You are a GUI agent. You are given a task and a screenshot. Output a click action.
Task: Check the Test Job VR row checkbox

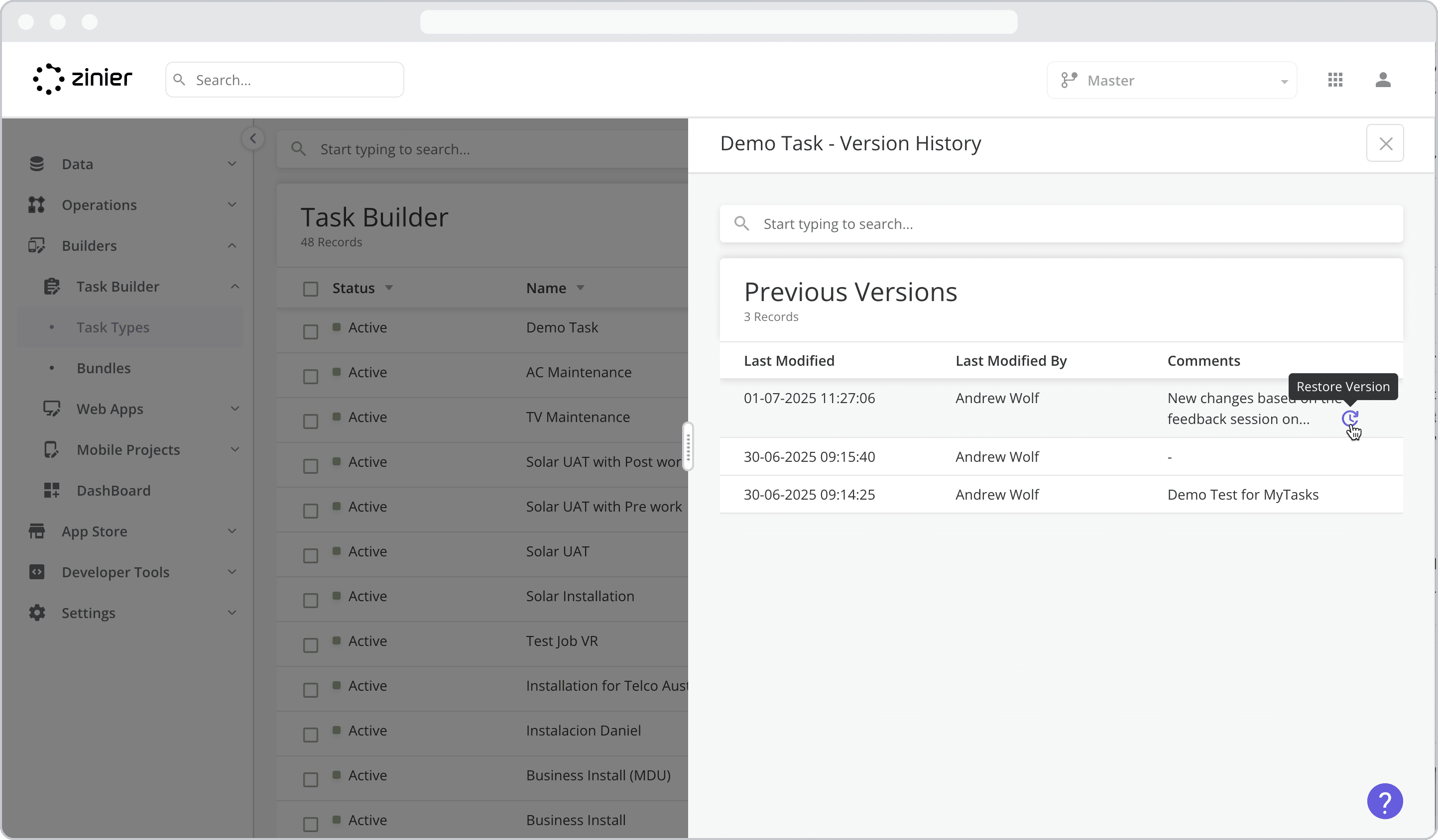click(310, 645)
